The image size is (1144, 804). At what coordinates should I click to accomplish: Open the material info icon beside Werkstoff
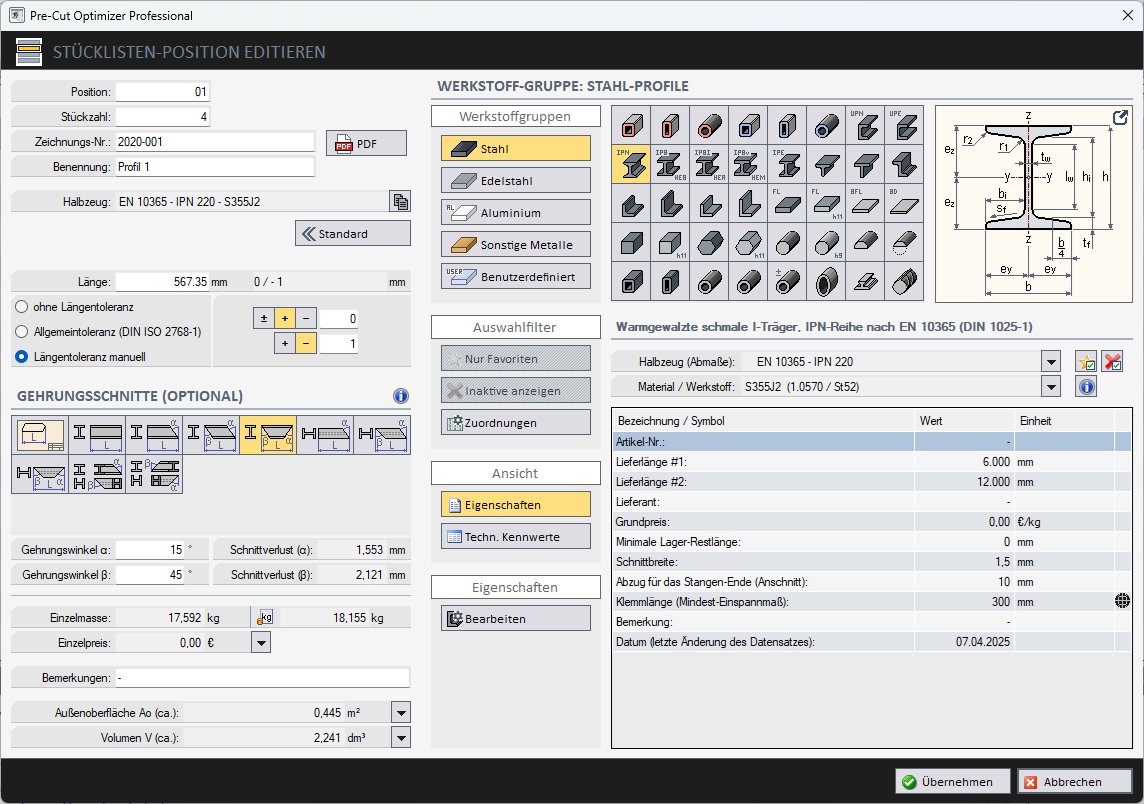click(x=1086, y=387)
